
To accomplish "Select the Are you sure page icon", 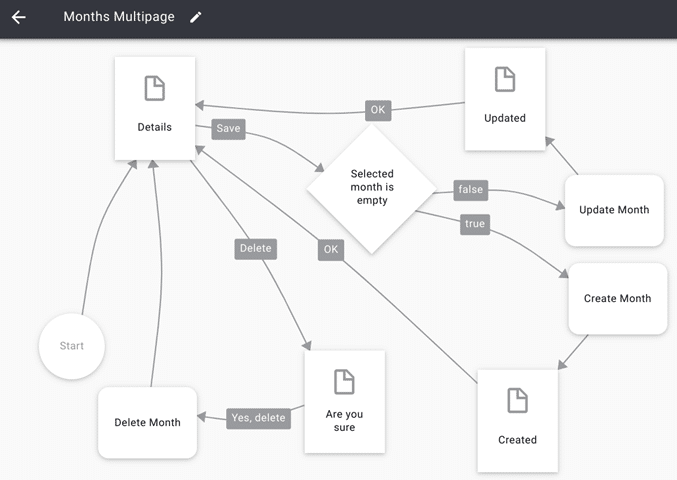I will tap(344, 382).
